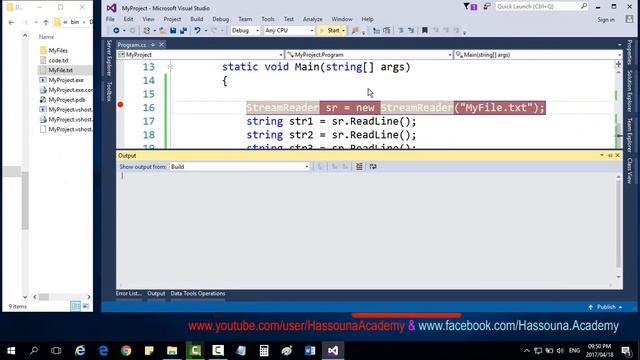Click Visual Studio icon on the taskbar
The height and width of the screenshot is (360, 640).
333,351
